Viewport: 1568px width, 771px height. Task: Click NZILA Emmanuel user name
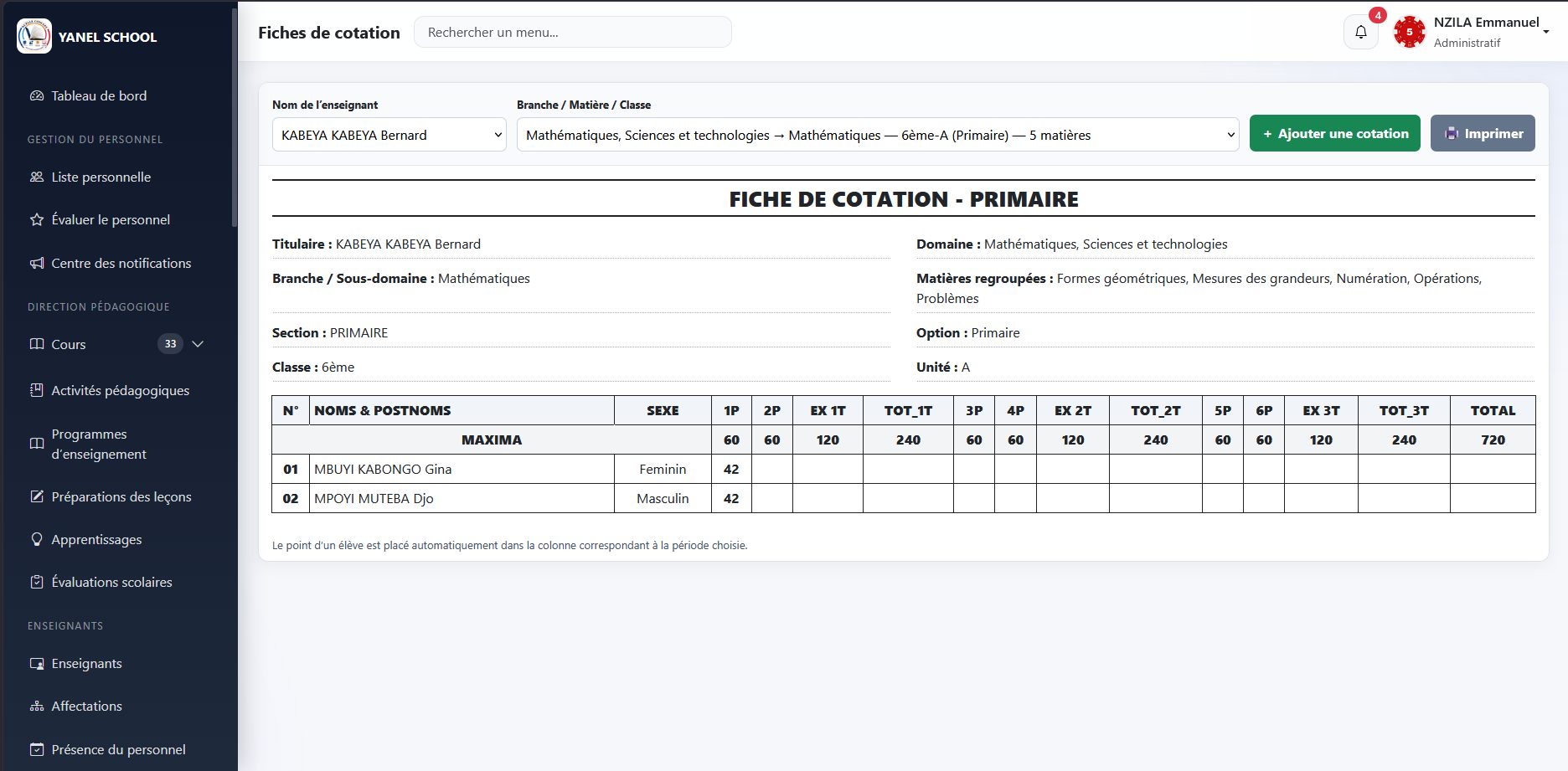click(x=1486, y=22)
